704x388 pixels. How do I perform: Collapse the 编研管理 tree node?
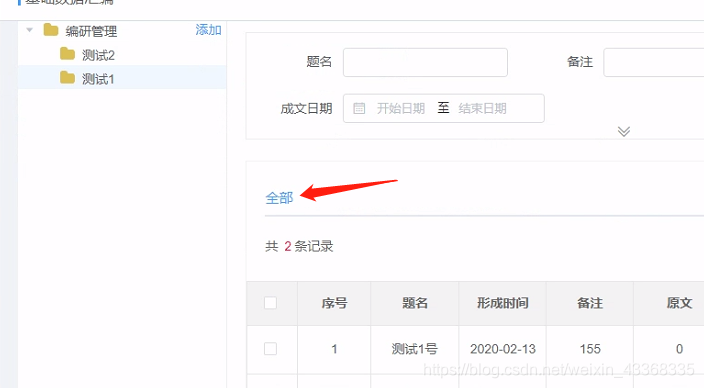pos(30,30)
